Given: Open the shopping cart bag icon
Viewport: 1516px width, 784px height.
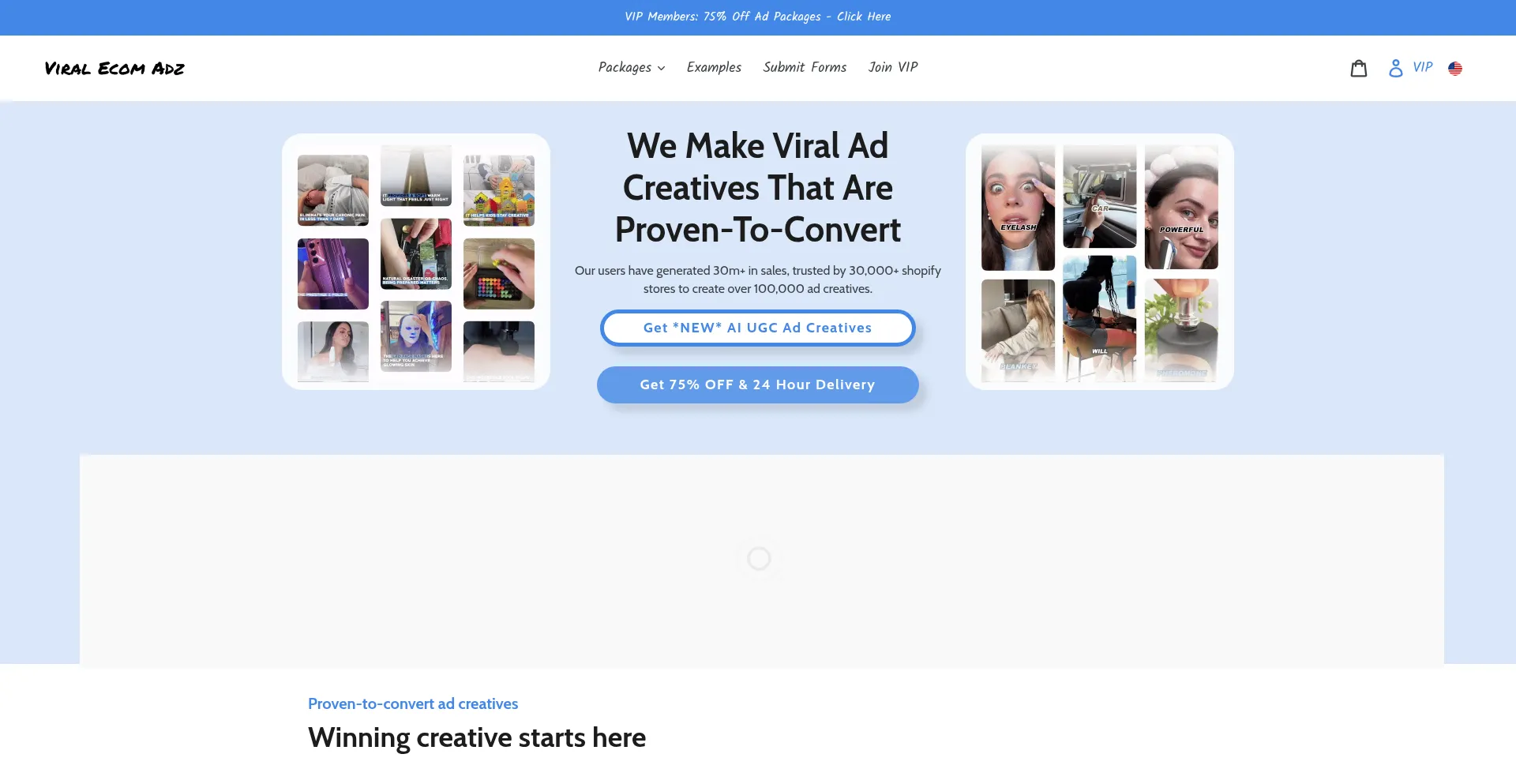Looking at the screenshot, I should point(1358,69).
